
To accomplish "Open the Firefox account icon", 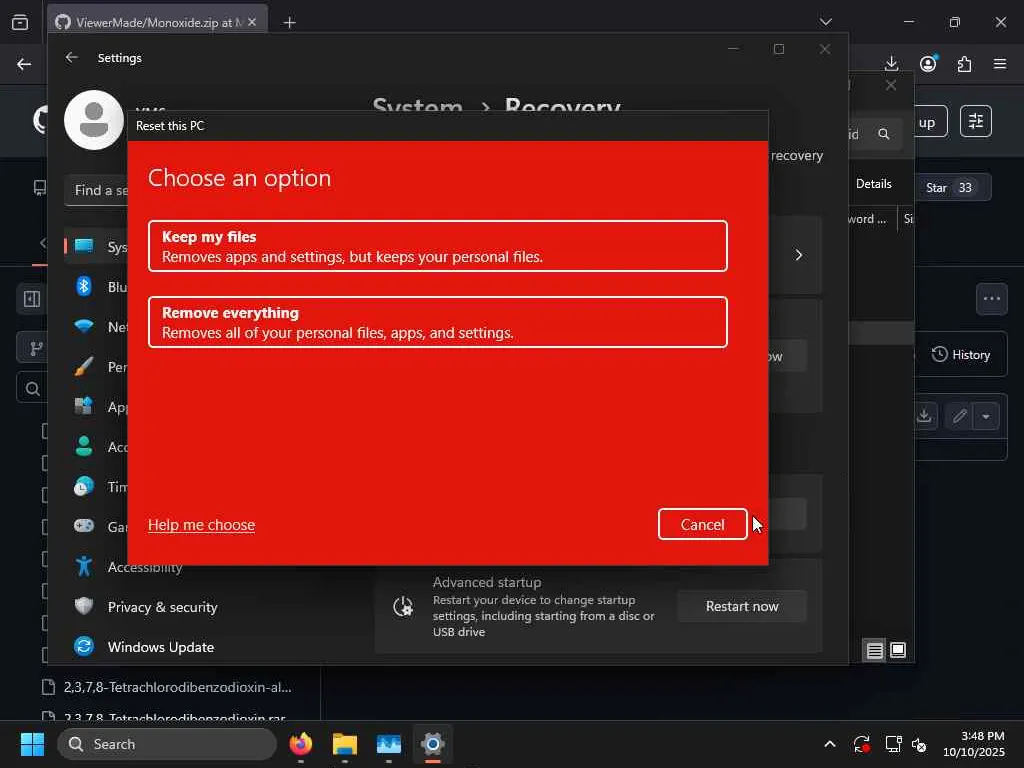I will pyautogui.click(x=928, y=63).
